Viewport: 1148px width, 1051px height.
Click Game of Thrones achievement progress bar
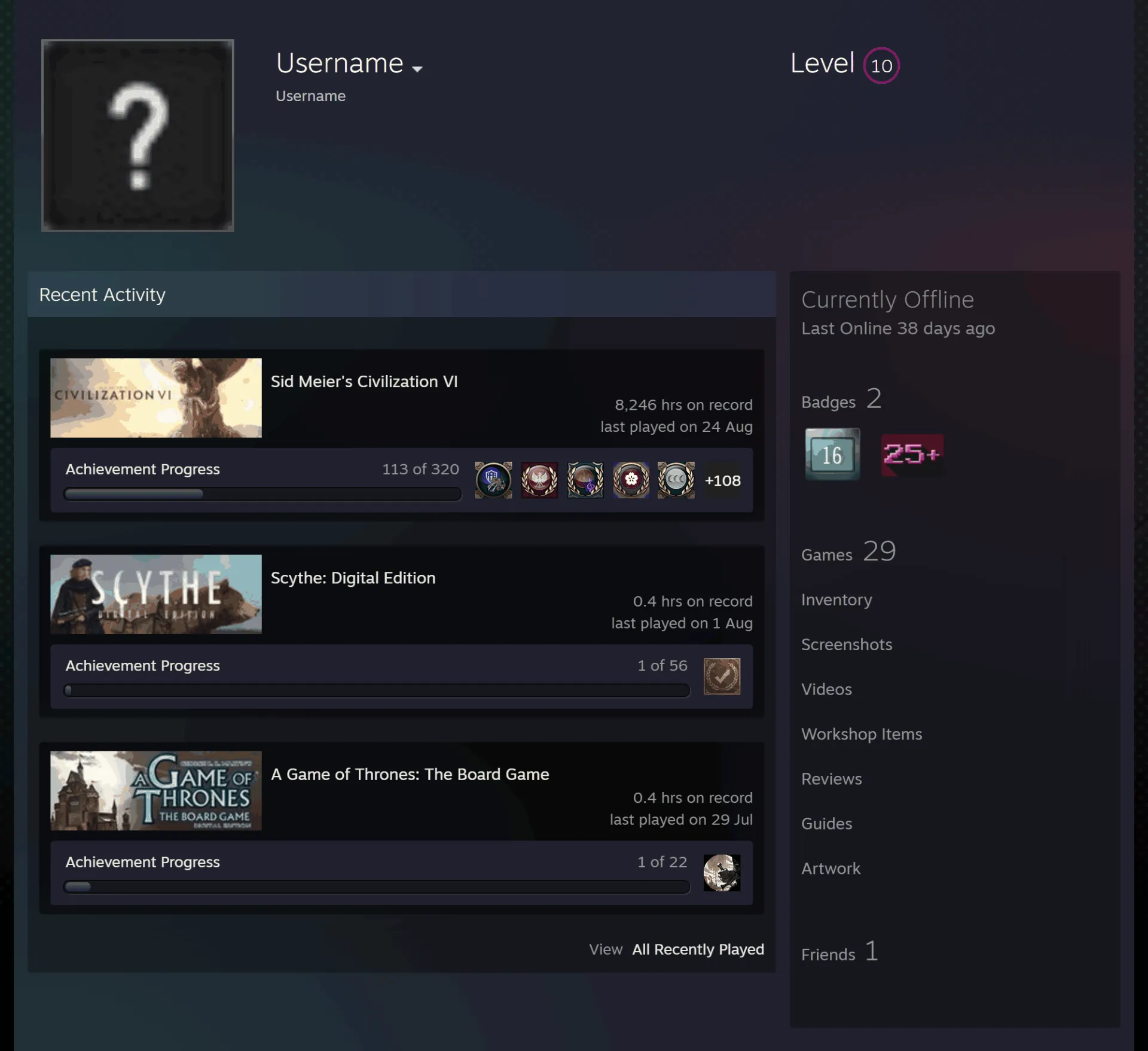point(377,887)
